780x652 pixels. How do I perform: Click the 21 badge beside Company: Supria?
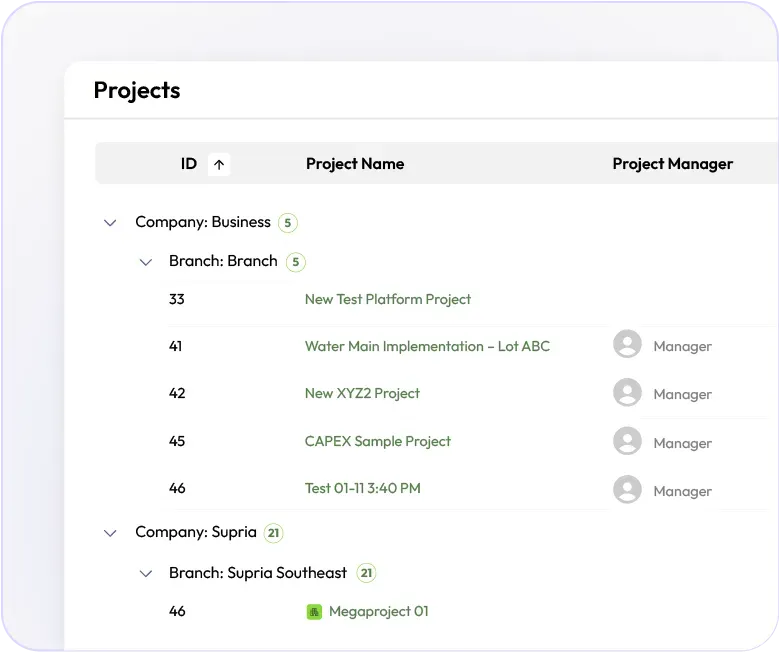(274, 533)
